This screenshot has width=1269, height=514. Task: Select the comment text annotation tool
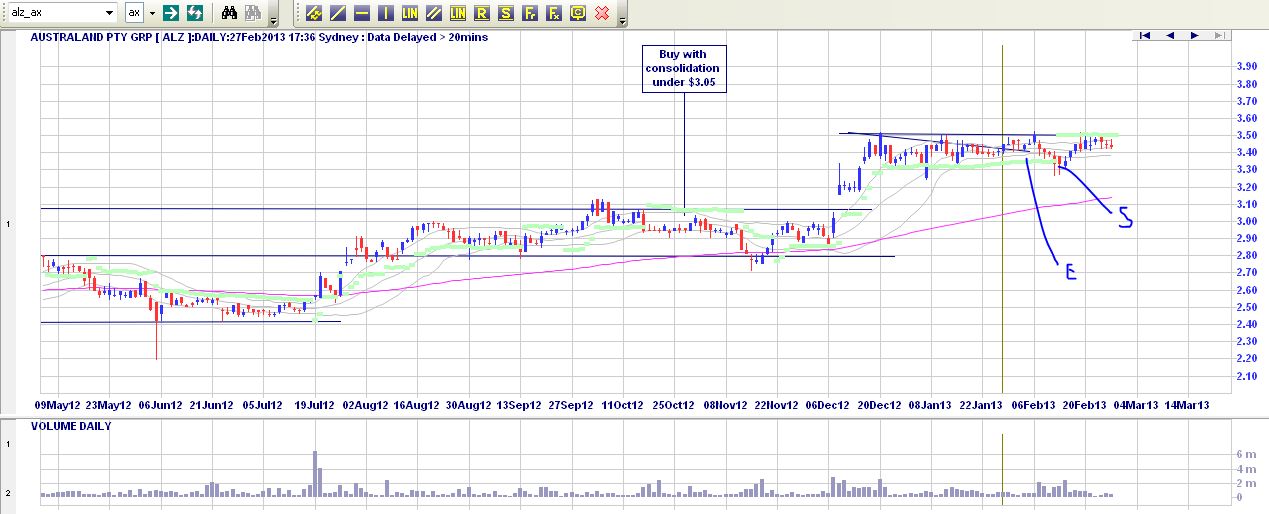click(578, 13)
